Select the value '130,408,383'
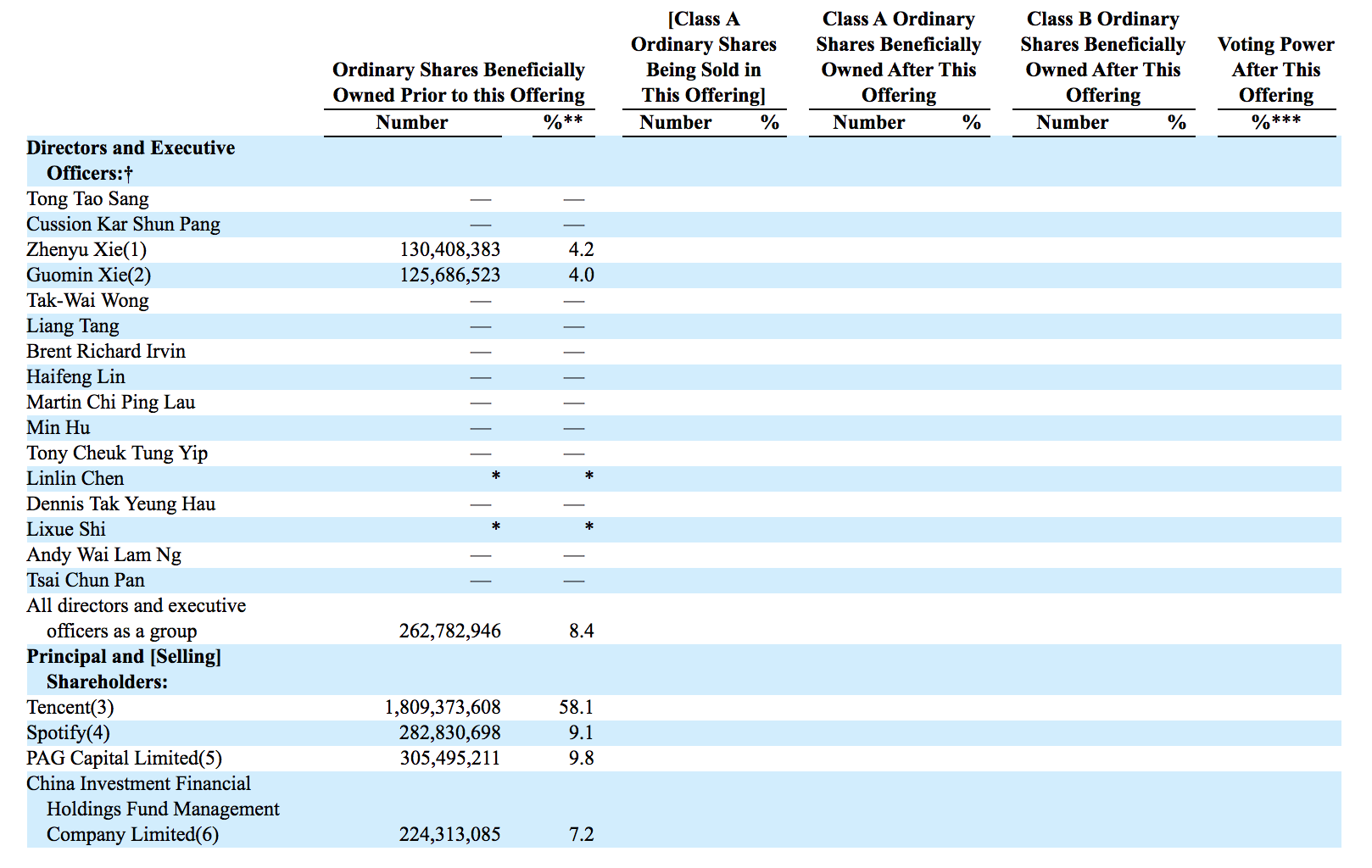 coord(450,250)
